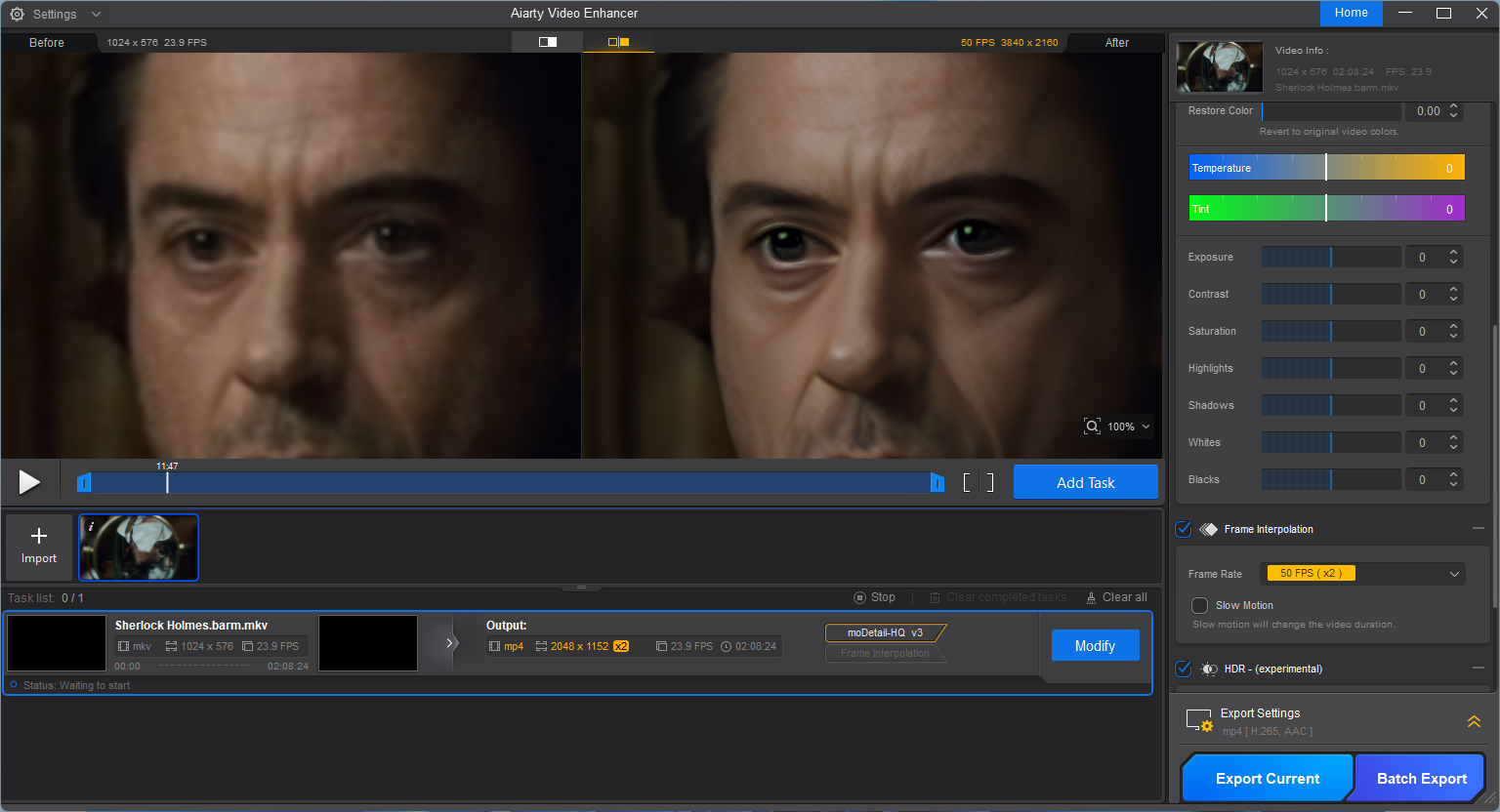Click the zoom magnifier icon in preview
Image resolution: width=1500 pixels, height=812 pixels.
point(1092,426)
